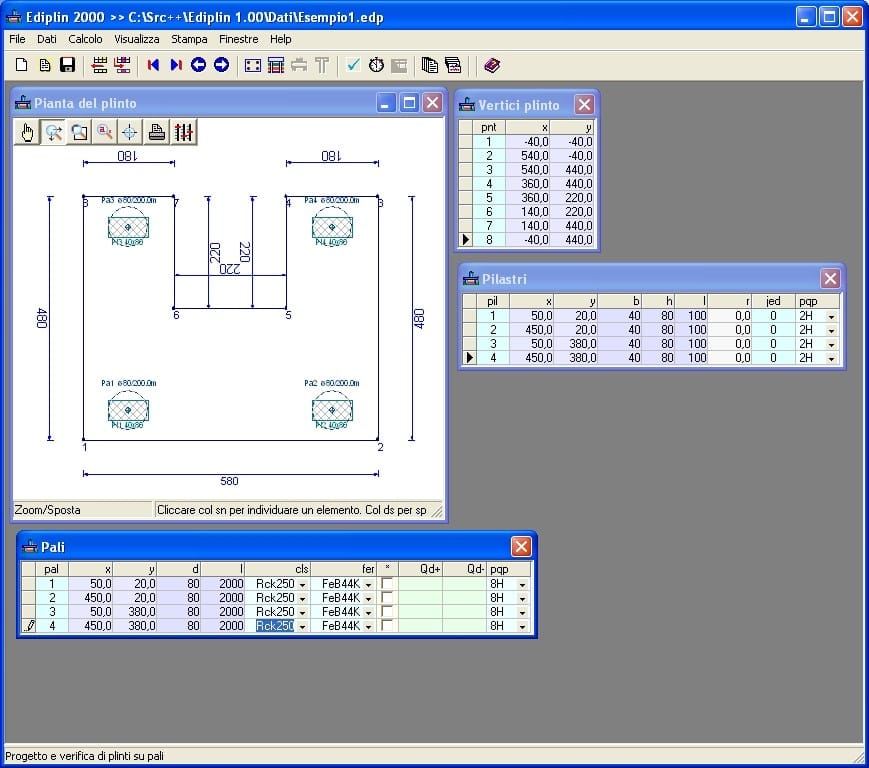Open cls dropdown for pile 2

(x=302, y=598)
